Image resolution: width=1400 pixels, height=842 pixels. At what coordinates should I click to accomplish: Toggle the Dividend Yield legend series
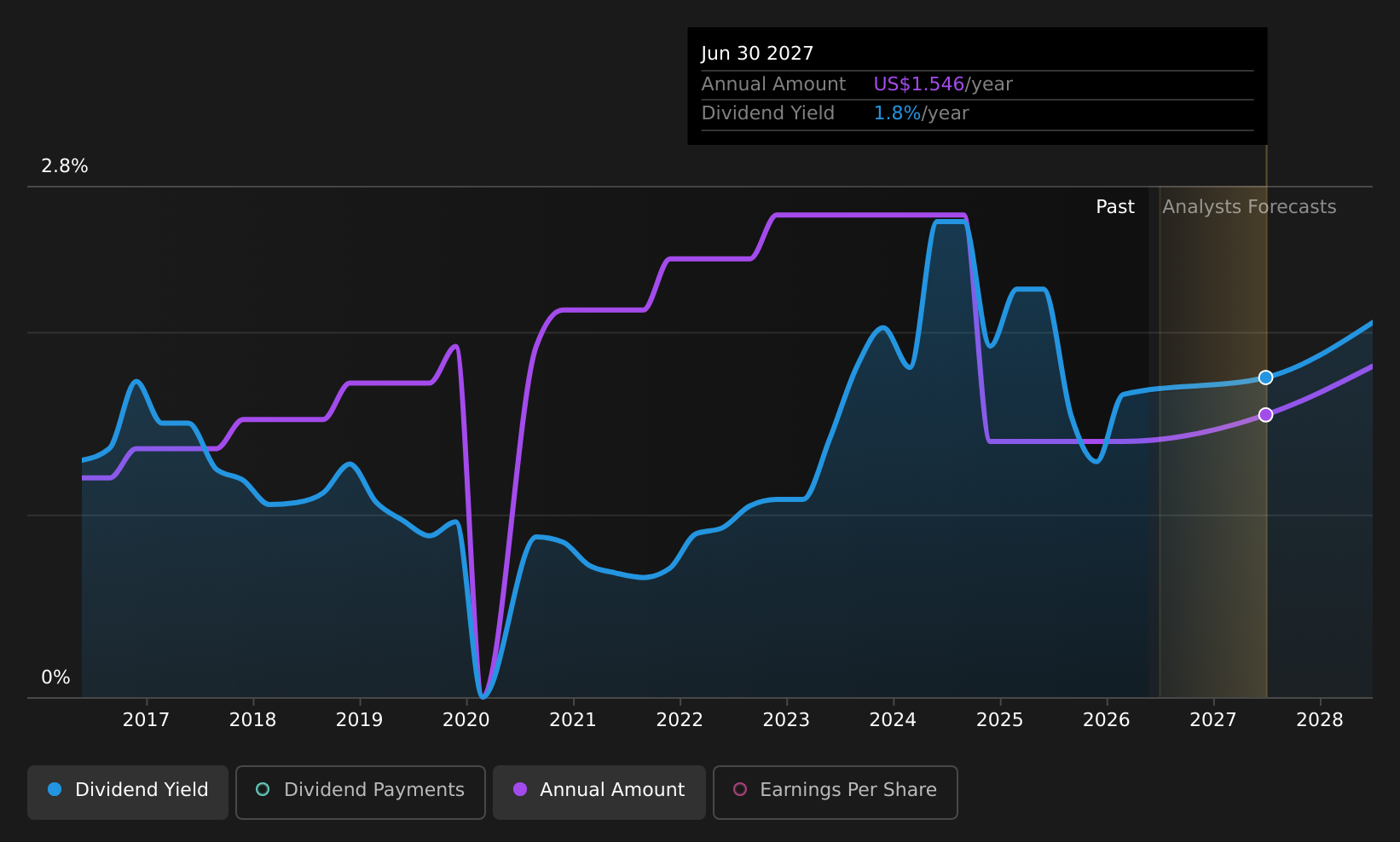128,792
